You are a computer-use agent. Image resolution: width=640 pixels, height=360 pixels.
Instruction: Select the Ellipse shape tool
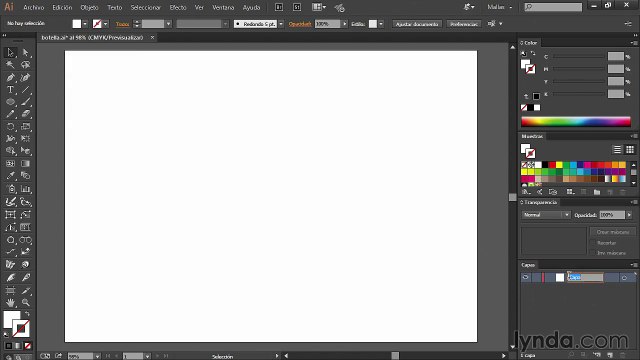coord(10,102)
